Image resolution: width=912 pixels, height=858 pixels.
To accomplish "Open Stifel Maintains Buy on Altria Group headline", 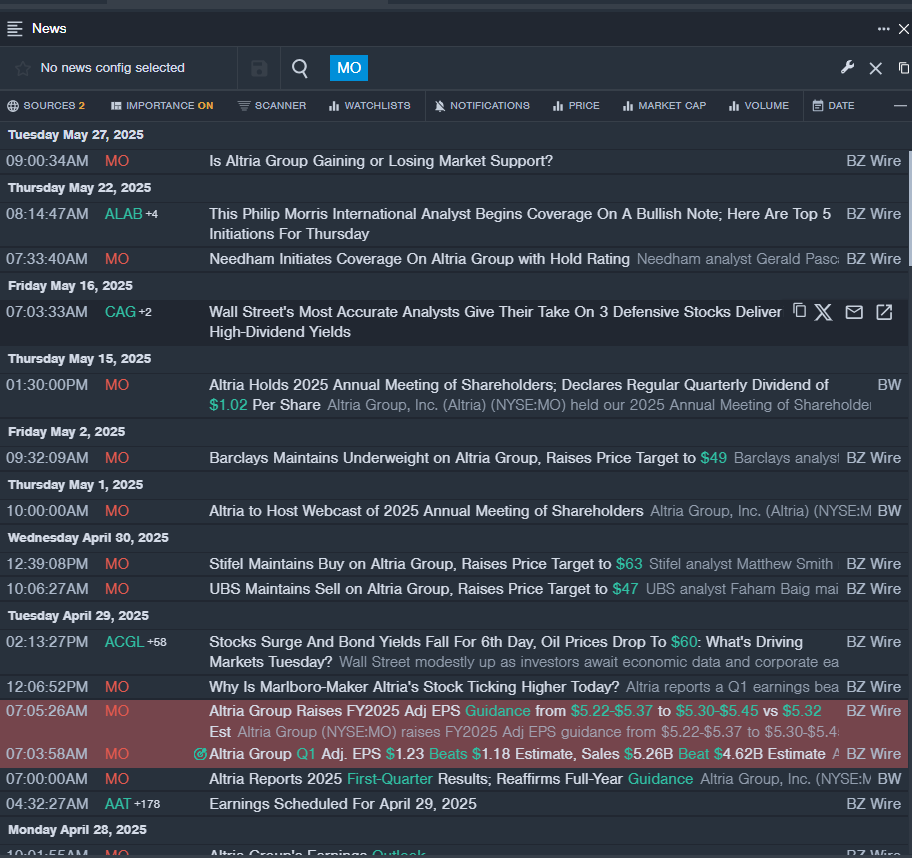I will coord(426,564).
